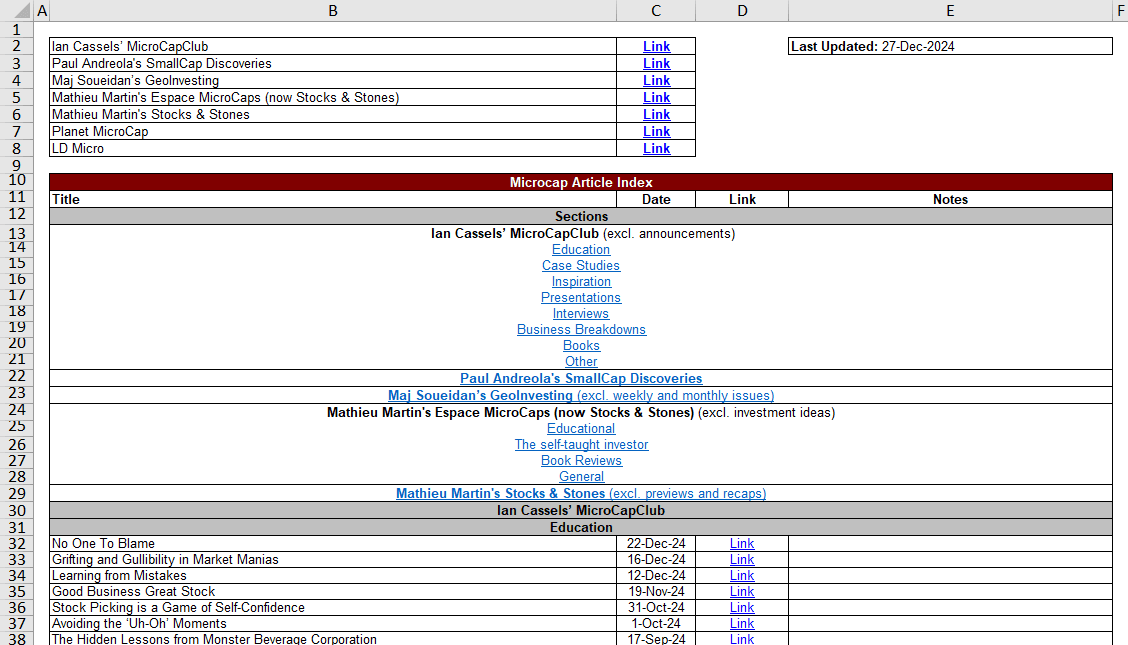Image resolution: width=1128 pixels, height=645 pixels.
Task: Go to the Inspiration section link
Action: [581, 282]
